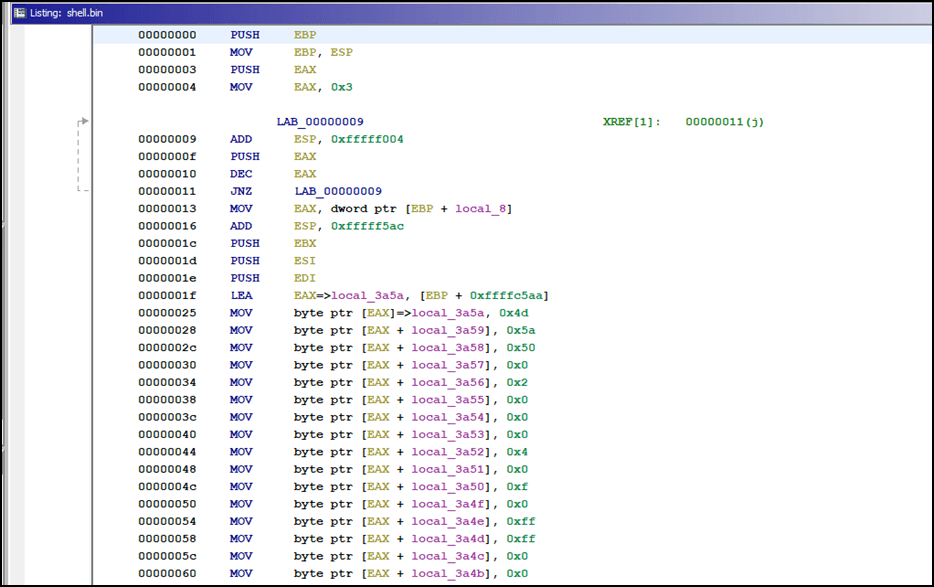Click the XREF[1]: field label
The image size is (934, 587).
(x=631, y=122)
